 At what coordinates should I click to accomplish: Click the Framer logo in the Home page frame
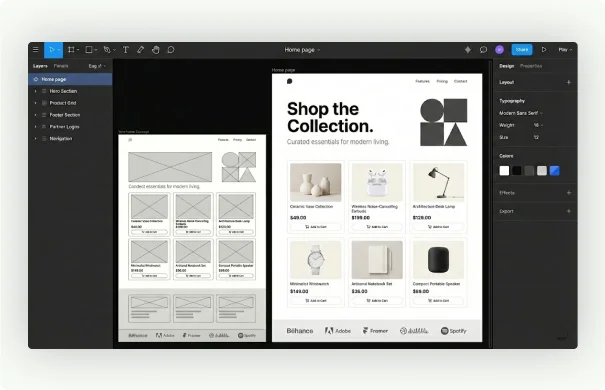(375, 331)
